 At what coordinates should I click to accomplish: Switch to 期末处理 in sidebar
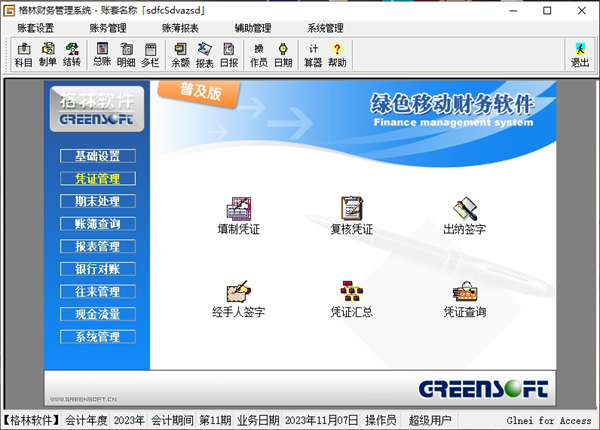97,201
